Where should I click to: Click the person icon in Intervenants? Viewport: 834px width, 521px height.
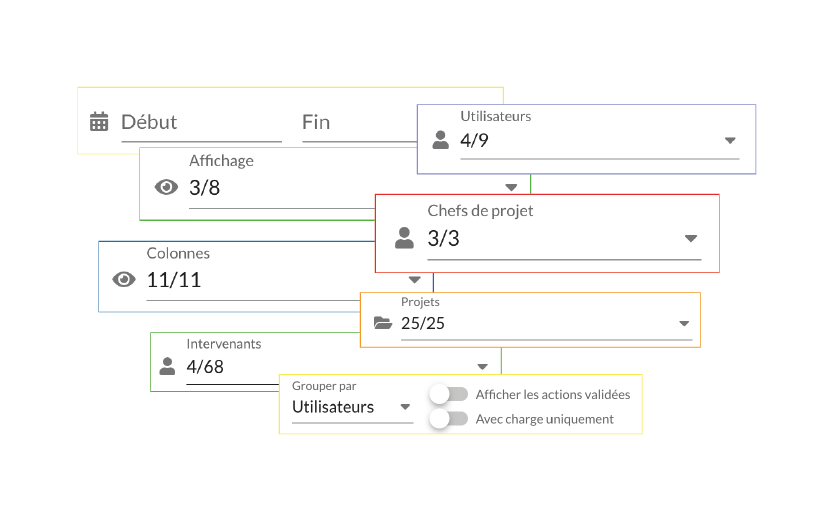pyautogui.click(x=167, y=366)
